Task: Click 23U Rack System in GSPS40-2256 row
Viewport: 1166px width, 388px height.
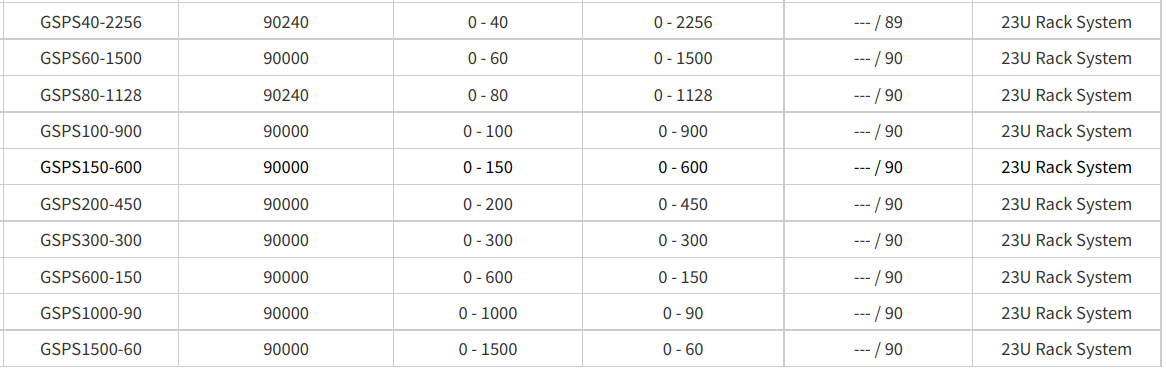Action: click(x=1066, y=22)
